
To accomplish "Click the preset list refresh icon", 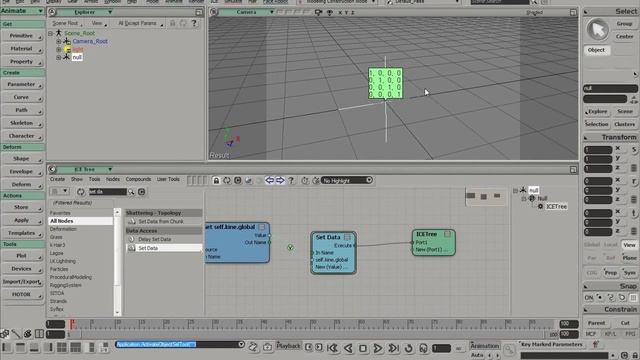I will click(81, 191).
